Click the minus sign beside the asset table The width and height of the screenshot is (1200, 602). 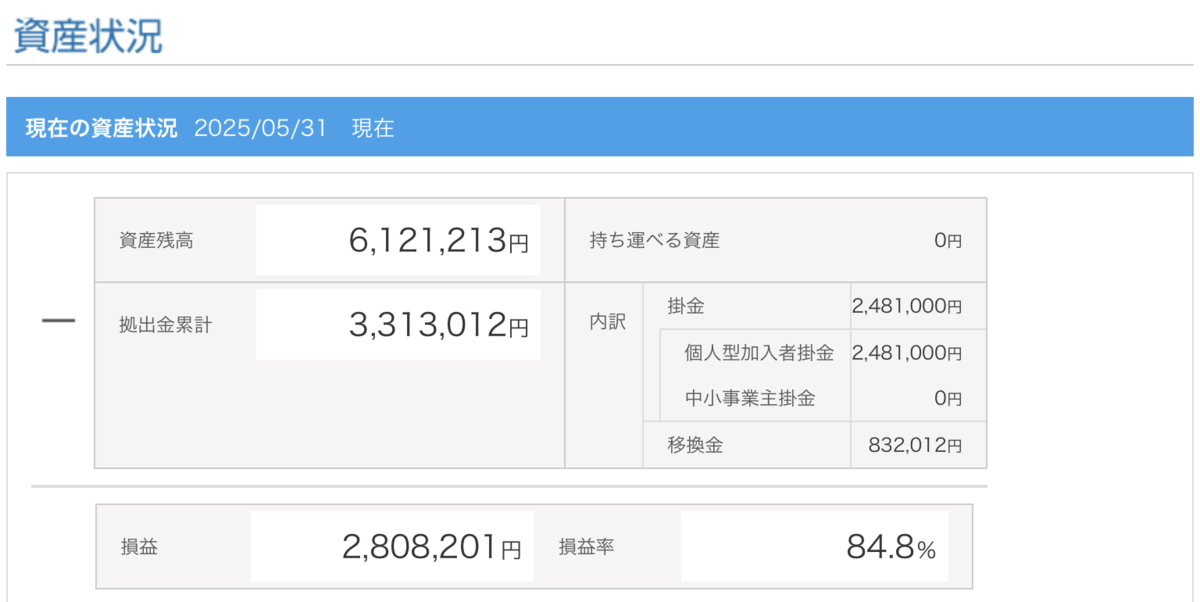(x=58, y=322)
